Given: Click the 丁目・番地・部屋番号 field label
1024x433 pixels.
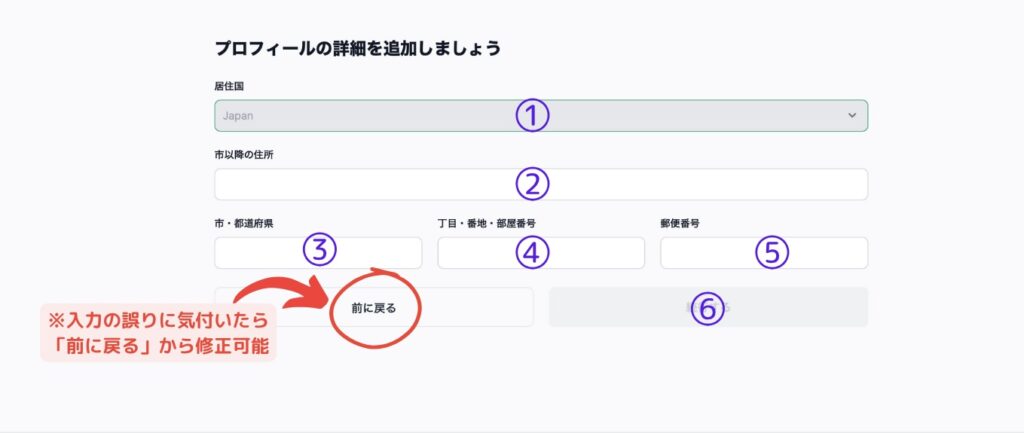Looking at the screenshot, I should click(x=489, y=224).
